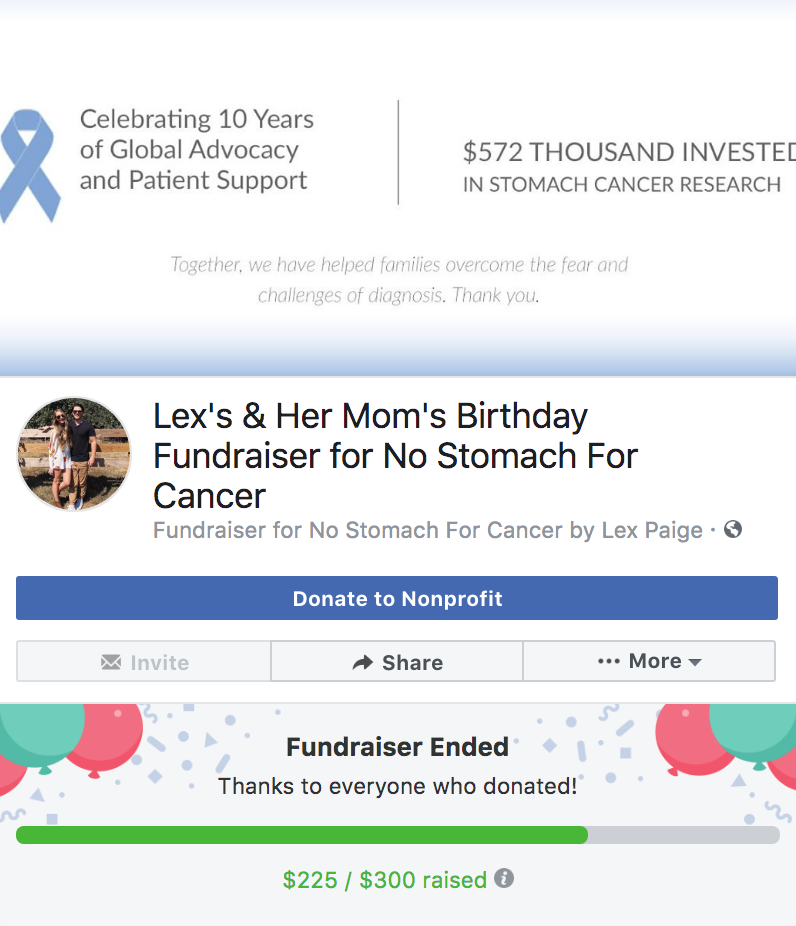
Task: Expand the More dropdown arrow
Action: click(x=695, y=662)
